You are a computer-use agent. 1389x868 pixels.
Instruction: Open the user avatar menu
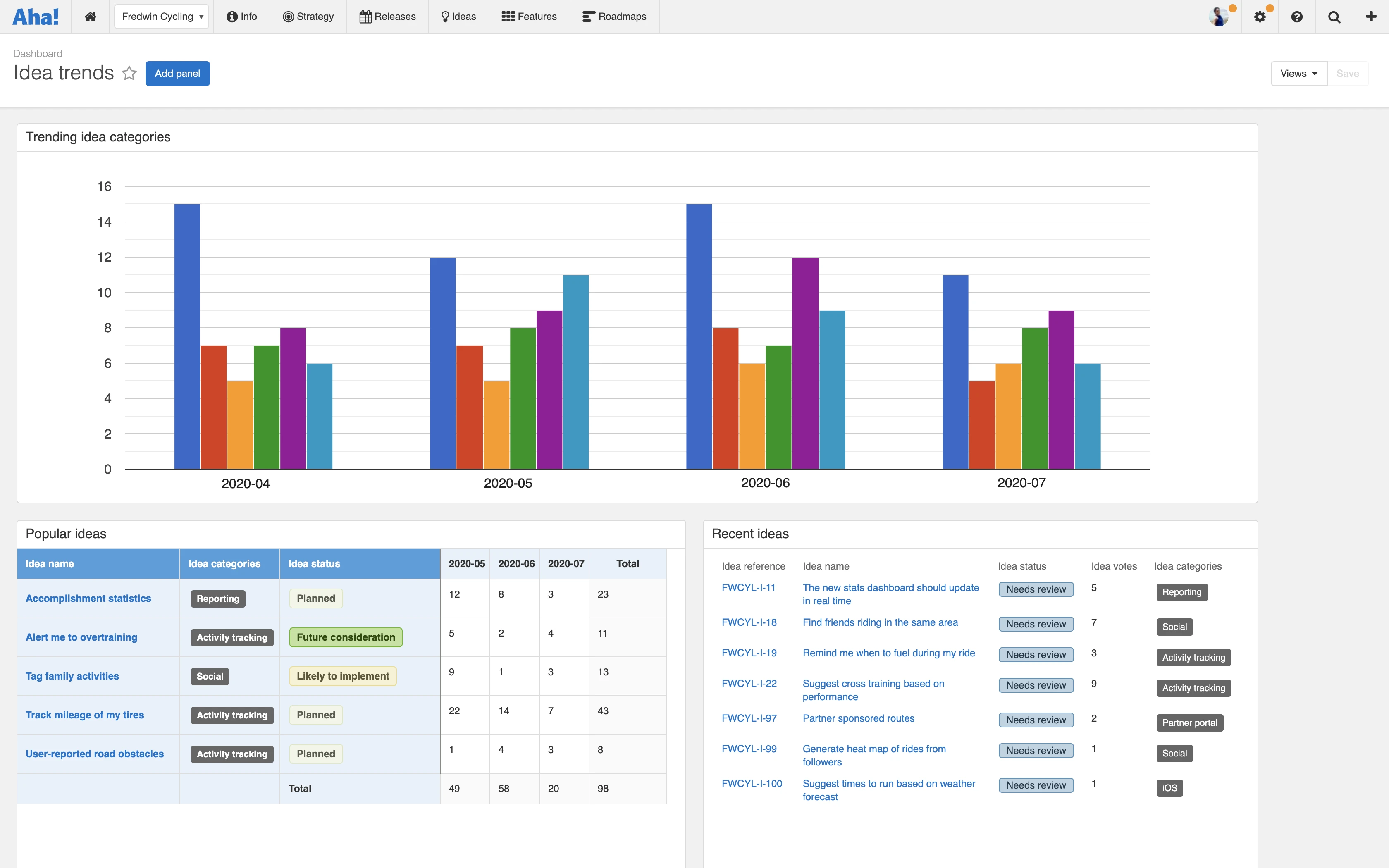point(1219,17)
